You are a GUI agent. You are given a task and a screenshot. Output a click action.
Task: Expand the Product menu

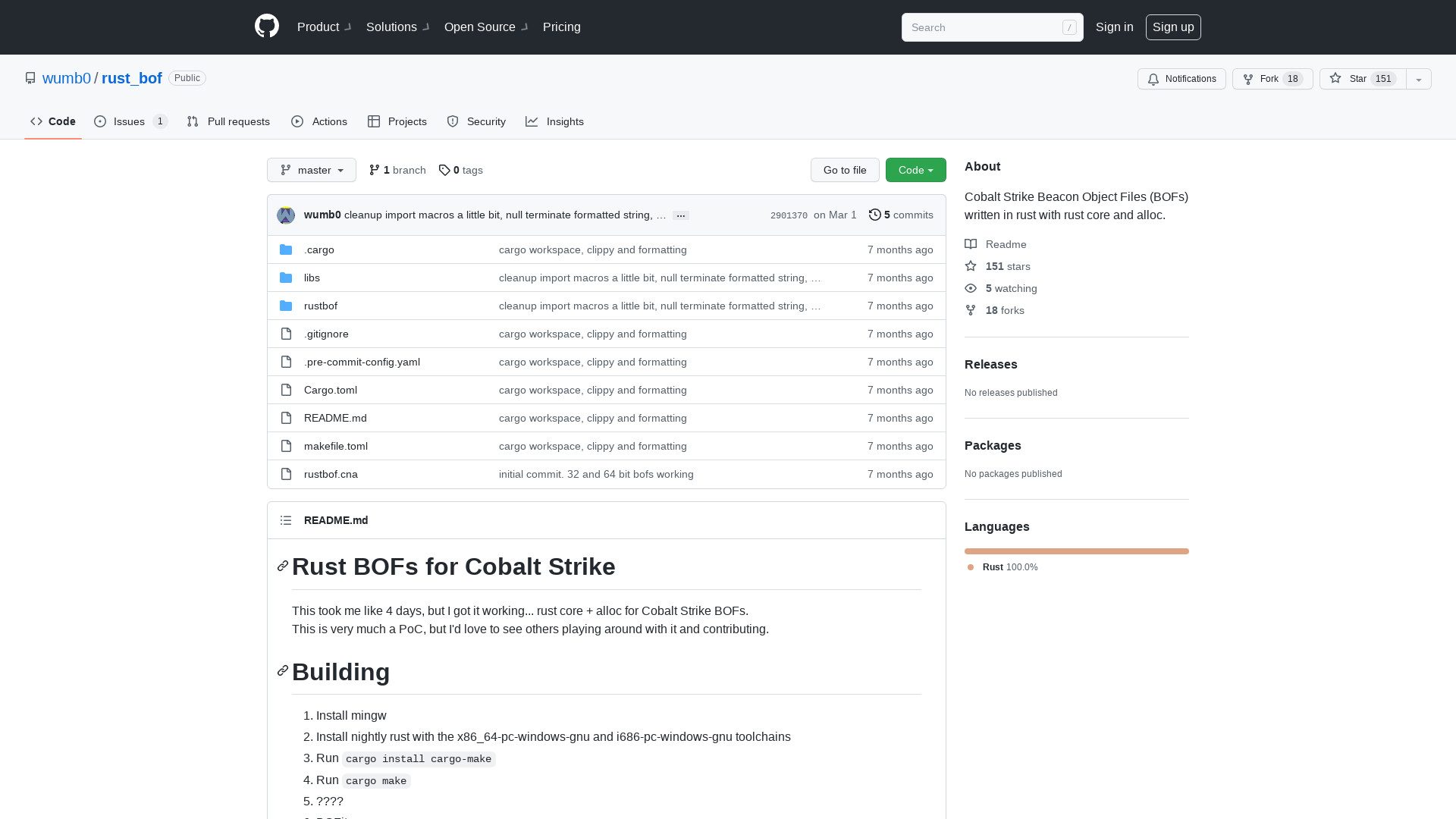point(324,27)
